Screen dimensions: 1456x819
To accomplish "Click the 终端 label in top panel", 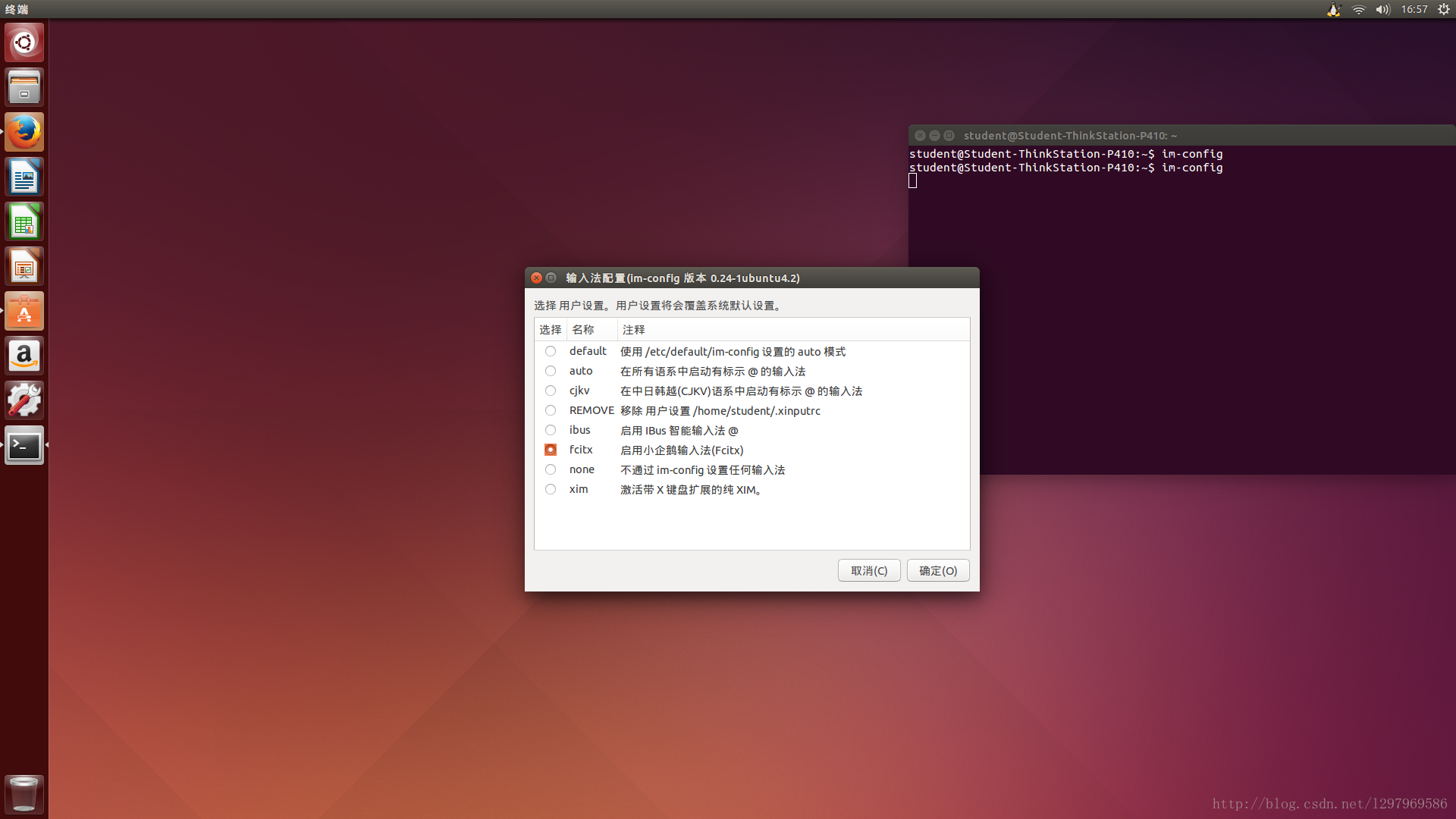I will coord(17,9).
